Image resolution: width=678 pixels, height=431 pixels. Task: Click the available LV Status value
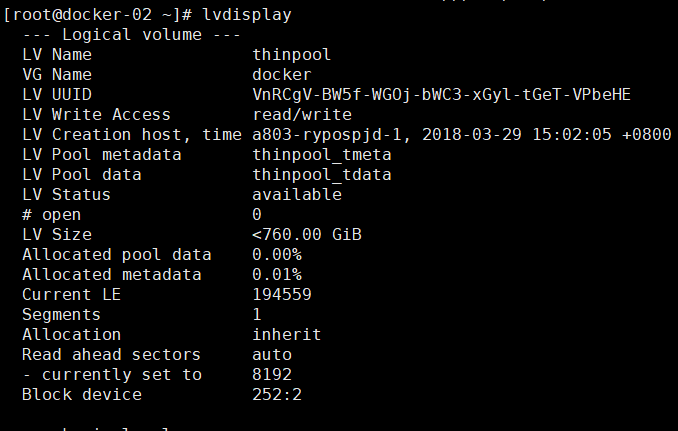point(297,195)
